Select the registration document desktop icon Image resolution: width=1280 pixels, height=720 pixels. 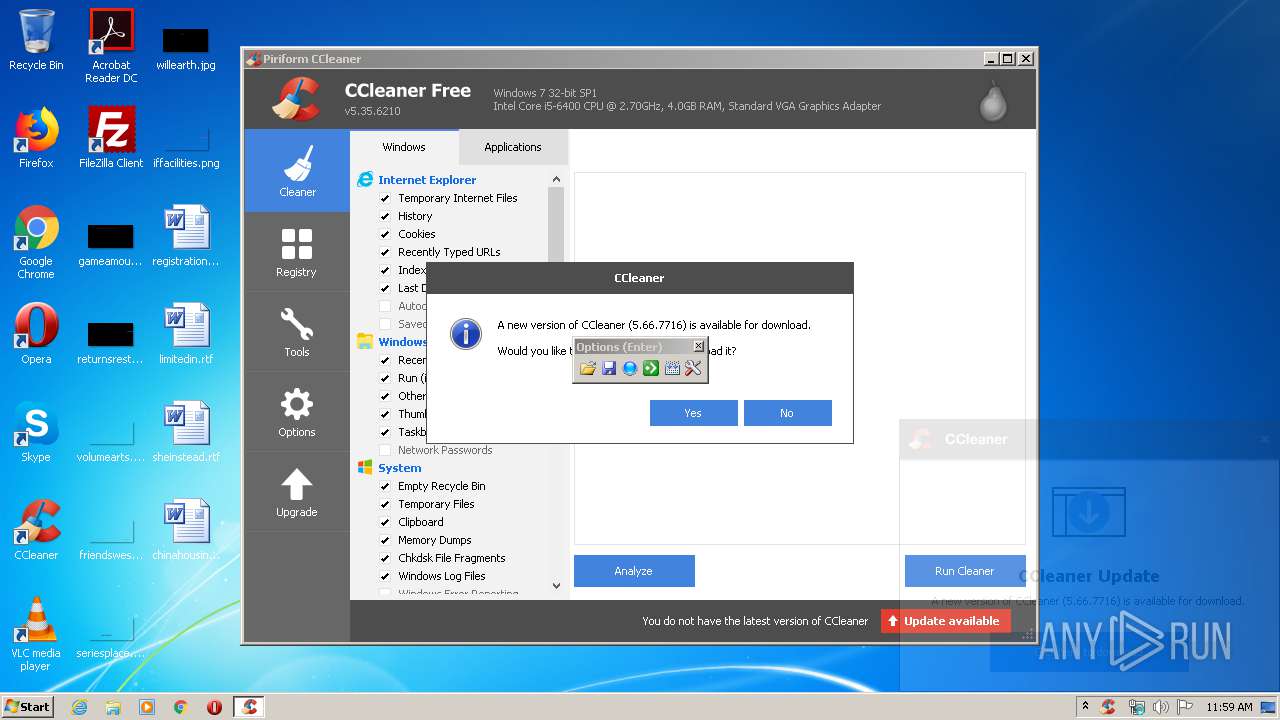[186, 236]
